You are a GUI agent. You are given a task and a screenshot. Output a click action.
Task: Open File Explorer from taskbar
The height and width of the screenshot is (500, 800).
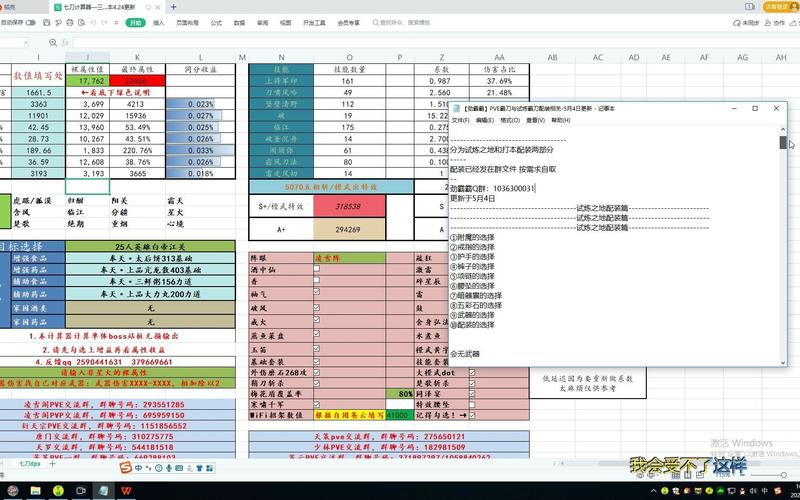(x=35, y=491)
